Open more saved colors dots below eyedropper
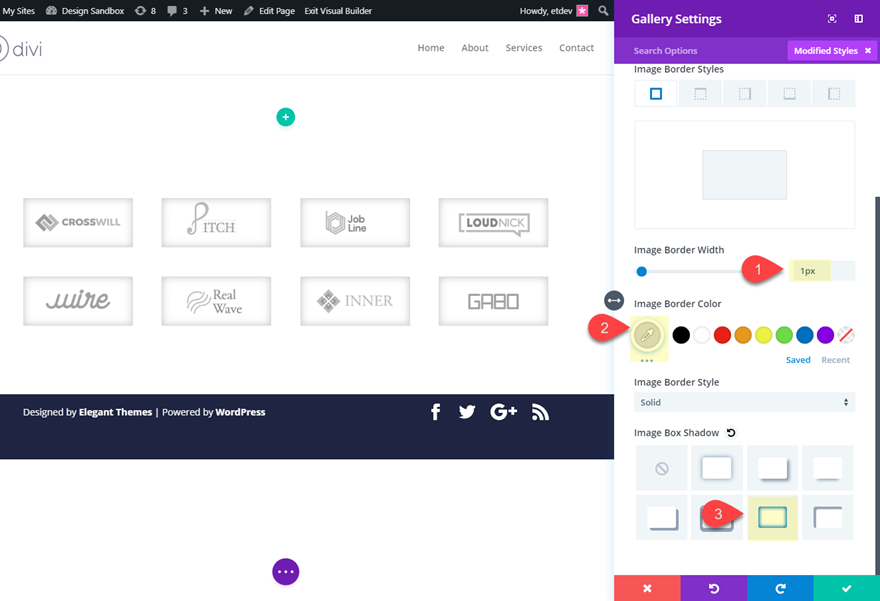The image size is (880, 601). [x=647, y=361]
